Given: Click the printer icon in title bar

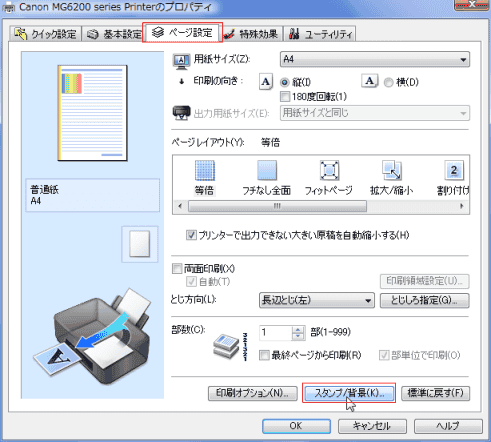Looking at the screenshot, I should tap(8, 7).
